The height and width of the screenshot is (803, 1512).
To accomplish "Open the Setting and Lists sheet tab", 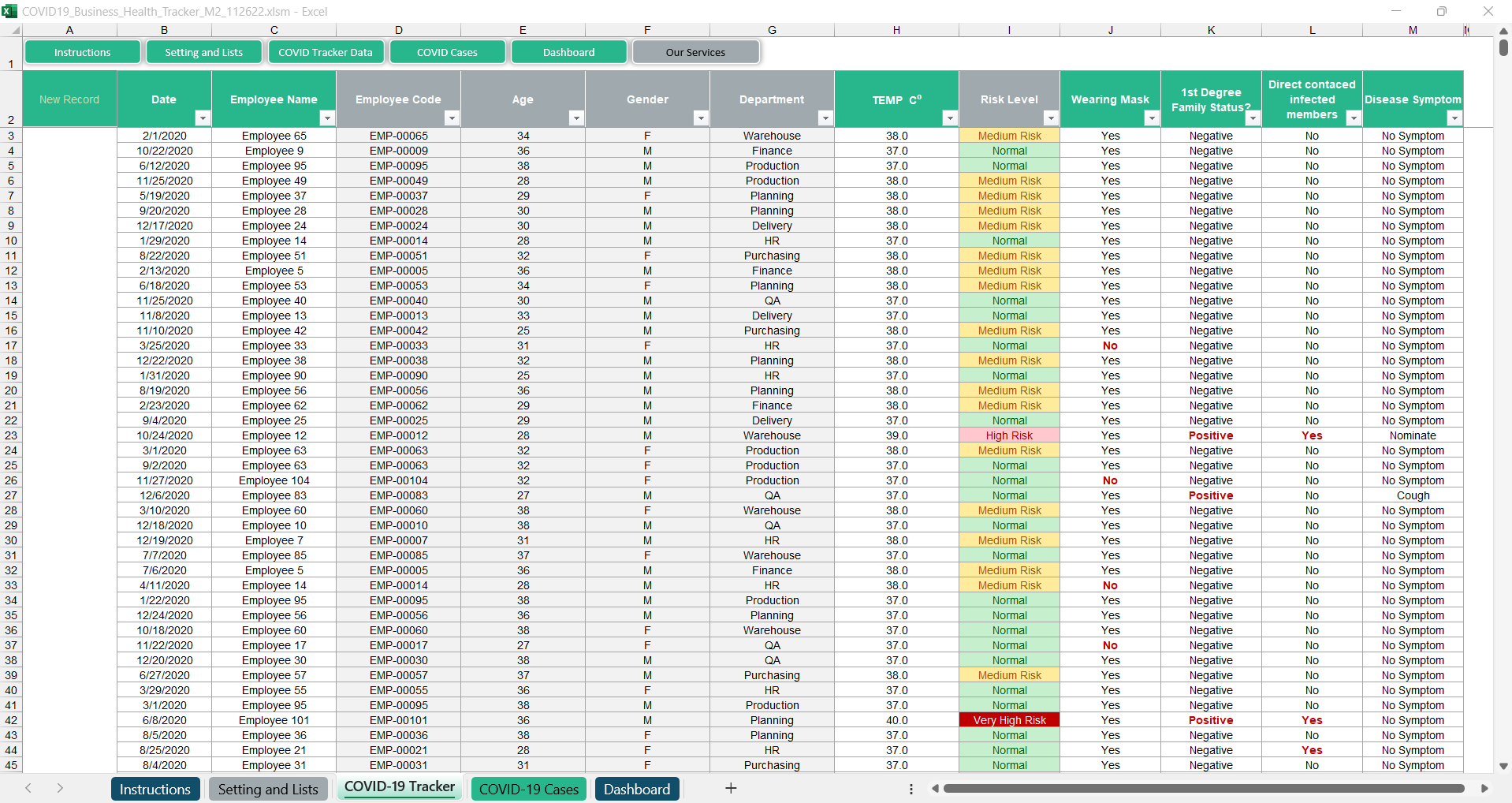I will pyautogui.click(x=268, y=790).
